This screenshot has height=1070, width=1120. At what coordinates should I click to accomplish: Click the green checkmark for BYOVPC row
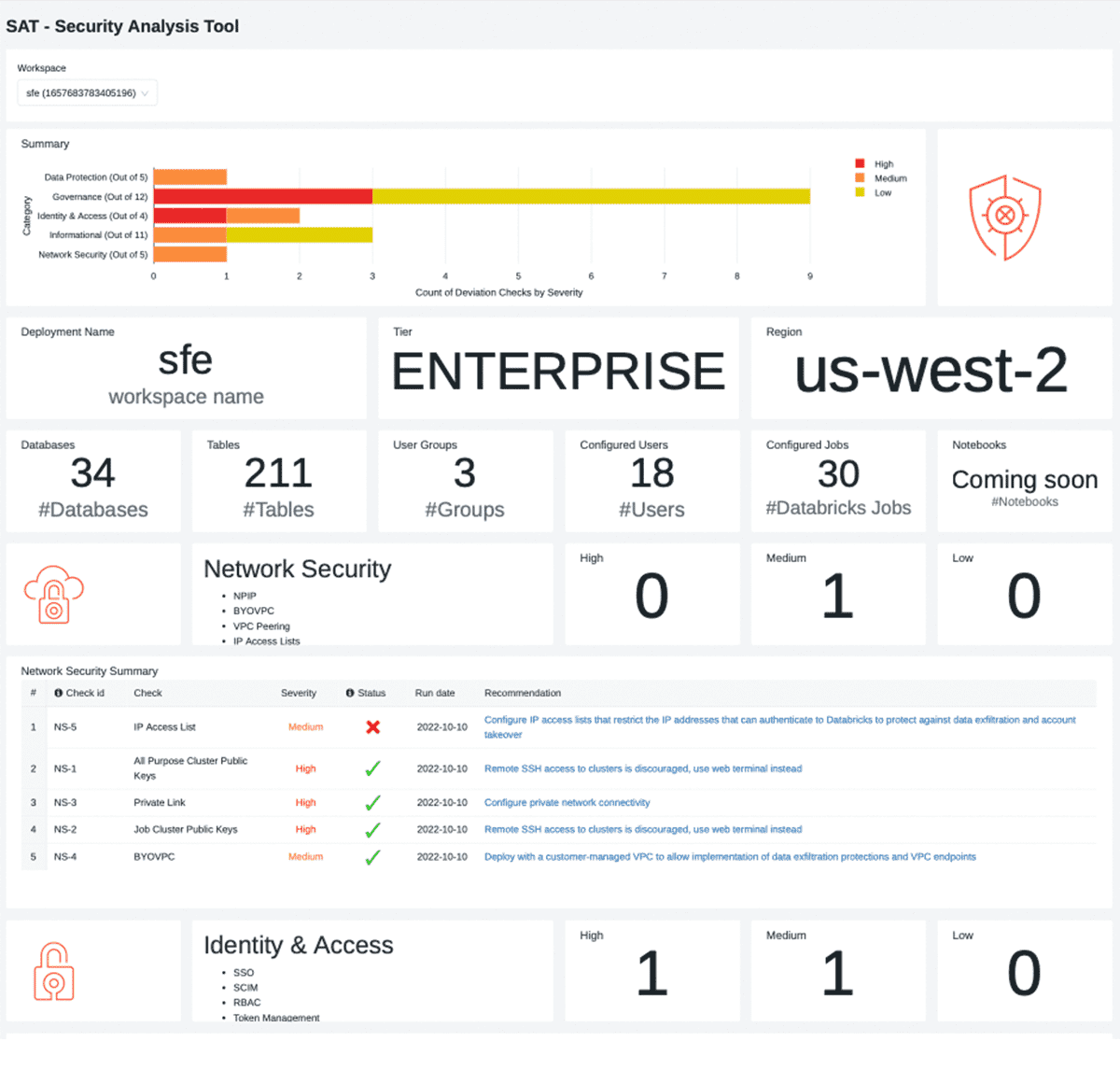[372, 857]
